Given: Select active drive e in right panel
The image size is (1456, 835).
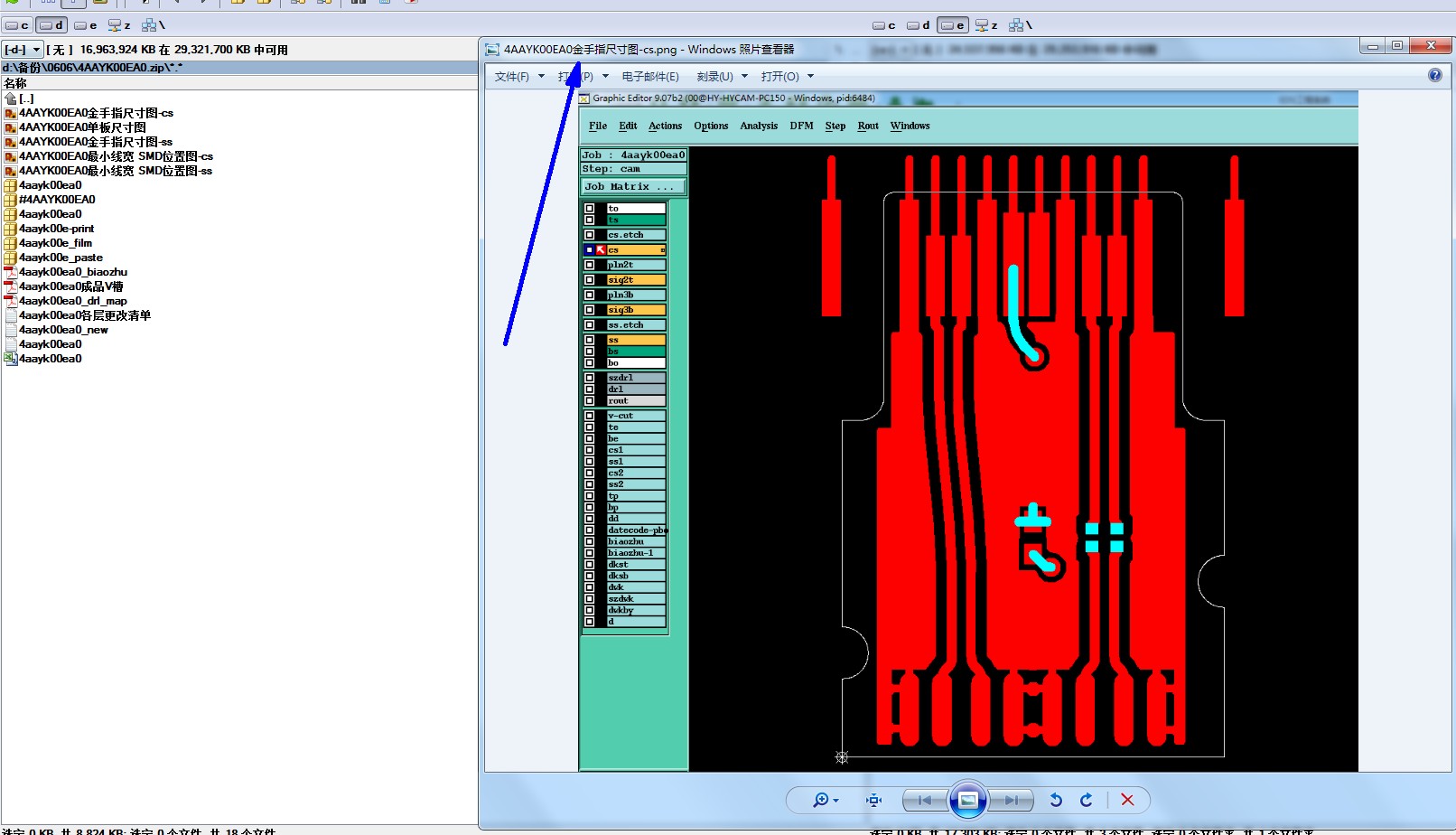Looking at the screenshot, I should 953,25.
